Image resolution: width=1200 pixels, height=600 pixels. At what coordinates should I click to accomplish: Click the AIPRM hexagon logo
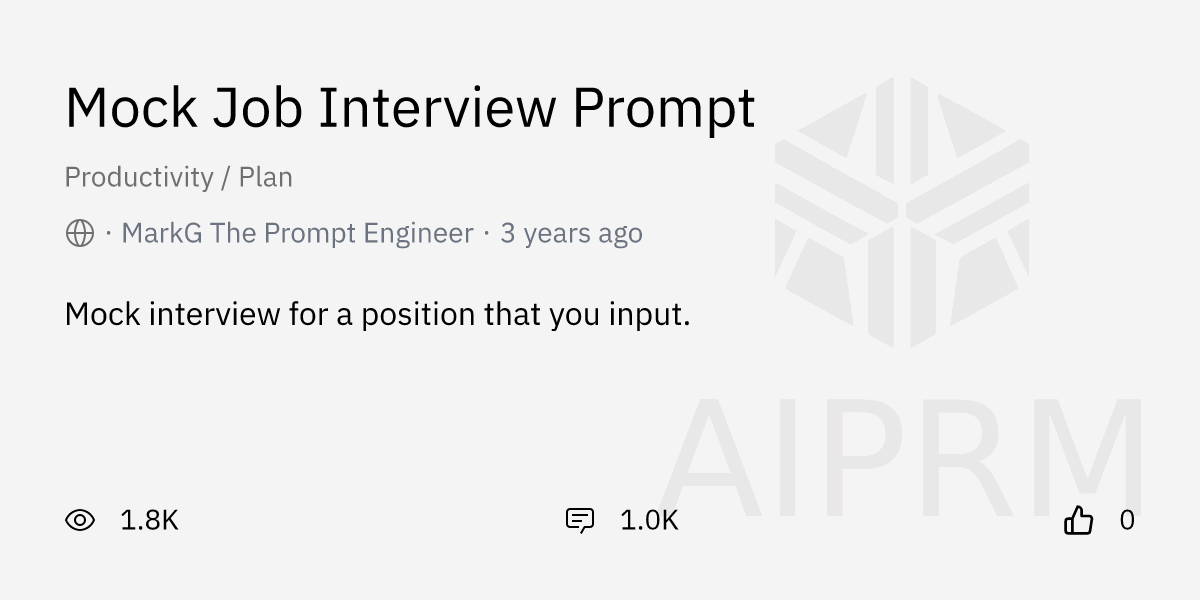(x=902, y=212)
